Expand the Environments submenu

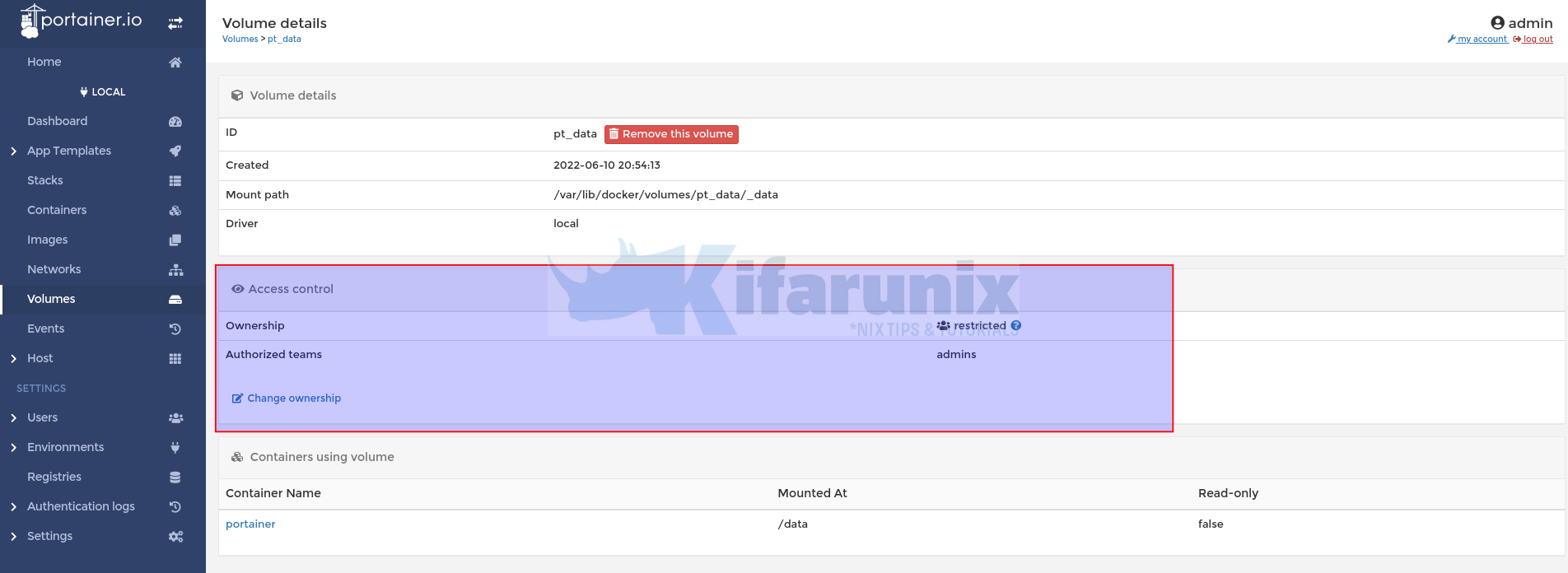[13, 448]
